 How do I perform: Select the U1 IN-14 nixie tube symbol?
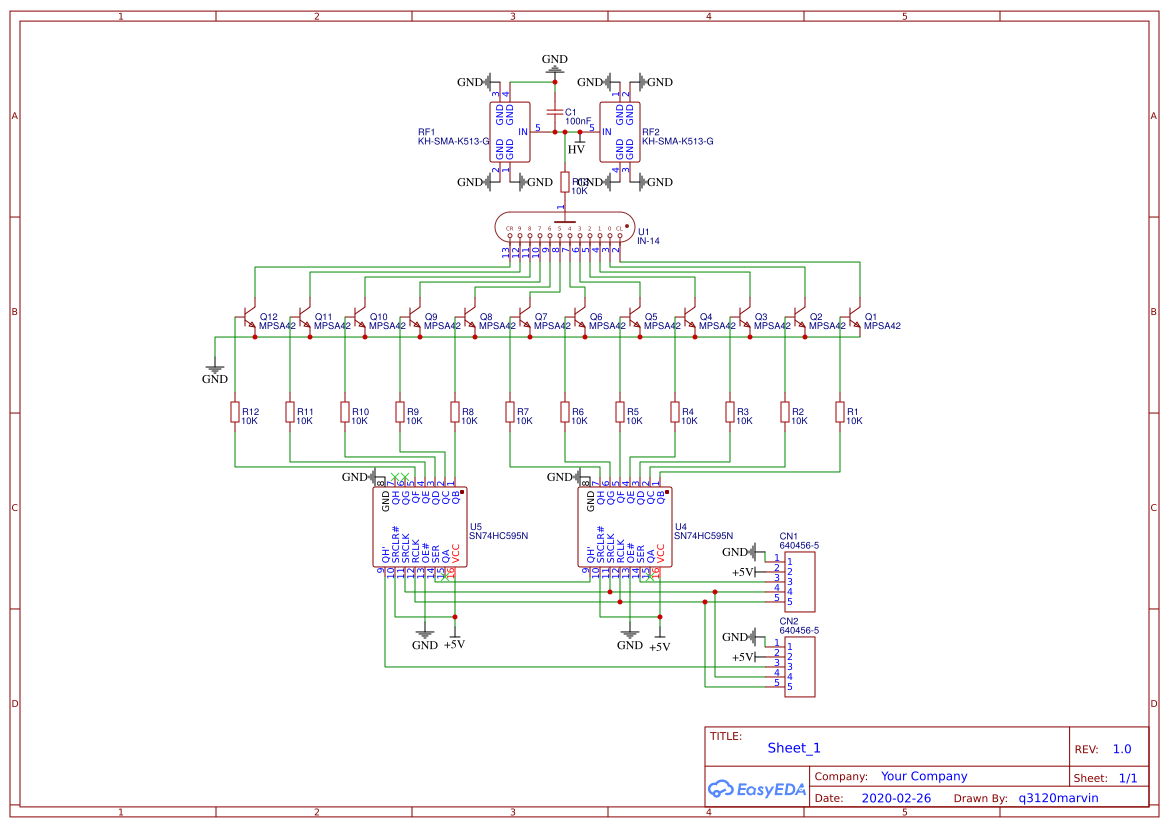(565, 228)
